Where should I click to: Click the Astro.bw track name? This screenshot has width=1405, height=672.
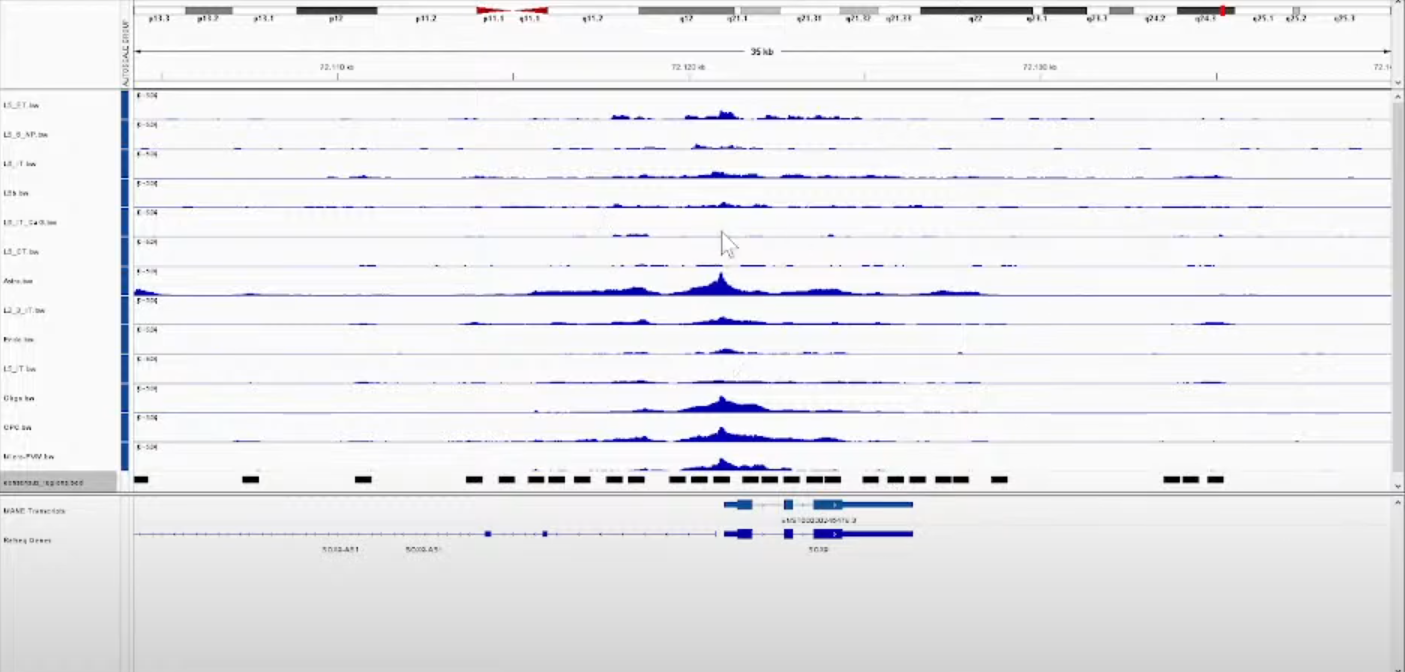(18, 281)
